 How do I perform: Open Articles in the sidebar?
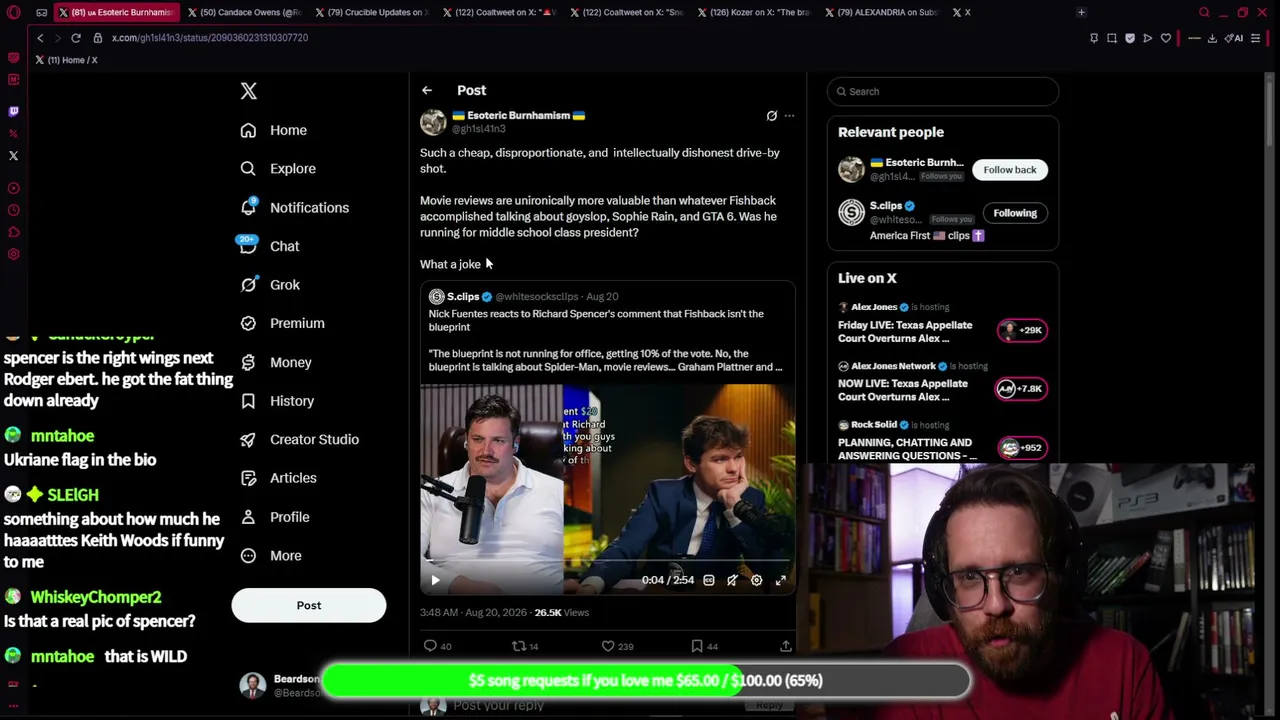pos(279,478)
